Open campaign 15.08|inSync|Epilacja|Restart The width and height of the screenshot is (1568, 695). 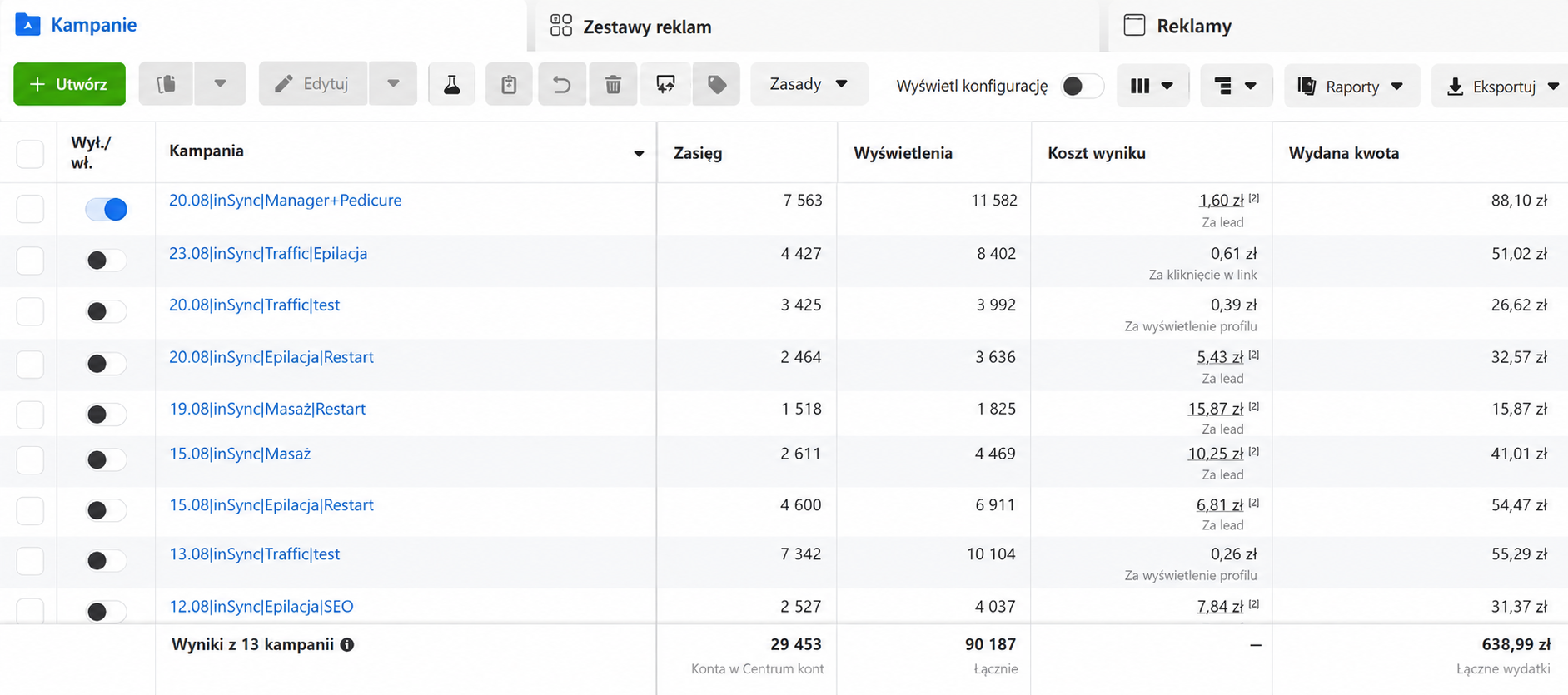pyautogui.click(x=271, y=505)
